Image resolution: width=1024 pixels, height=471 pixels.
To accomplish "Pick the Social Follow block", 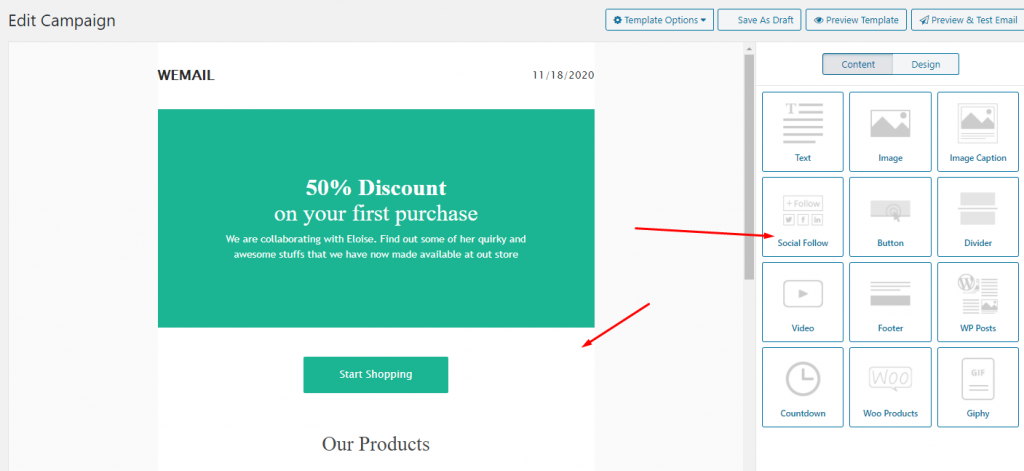I will click(x=802, y=216).
